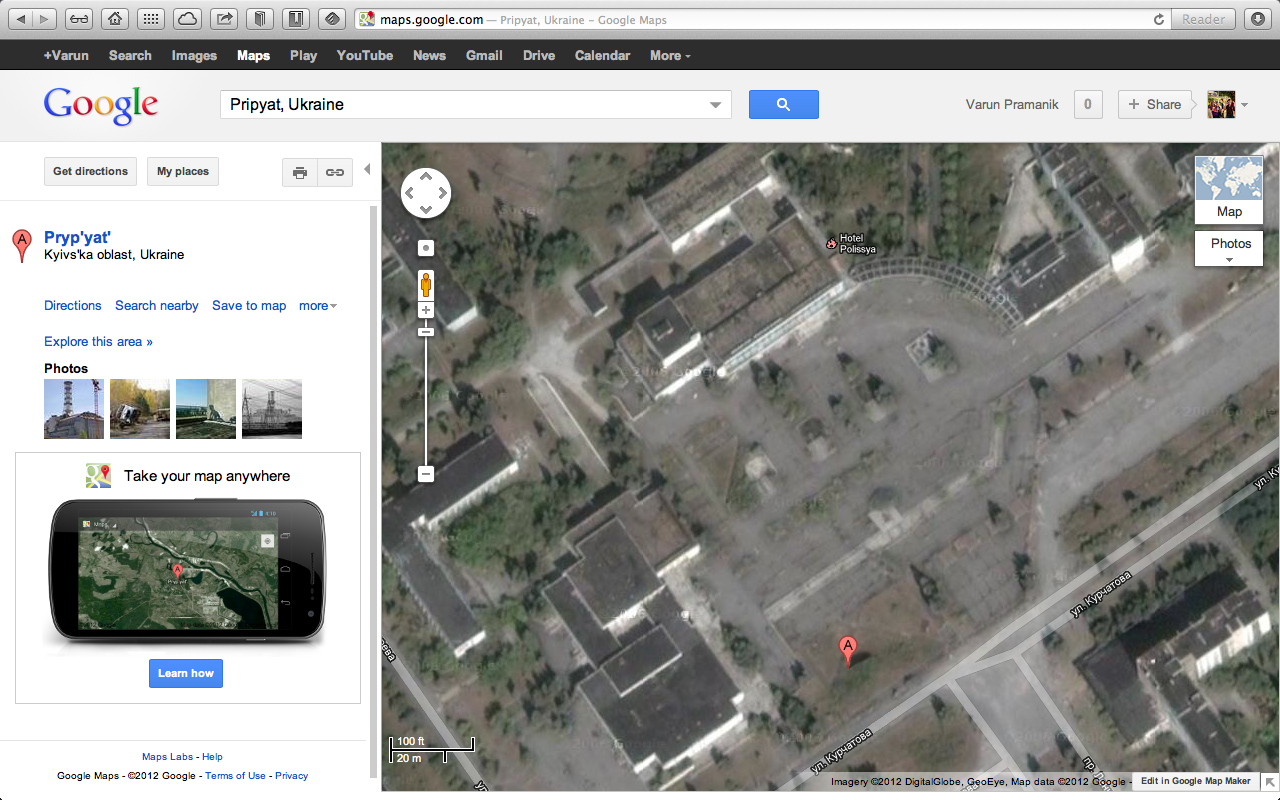Image resolution: width=1280 pixels, height=800 pixels.
Task: Click the Home icon in Safari toolbar
Action: 116,19
